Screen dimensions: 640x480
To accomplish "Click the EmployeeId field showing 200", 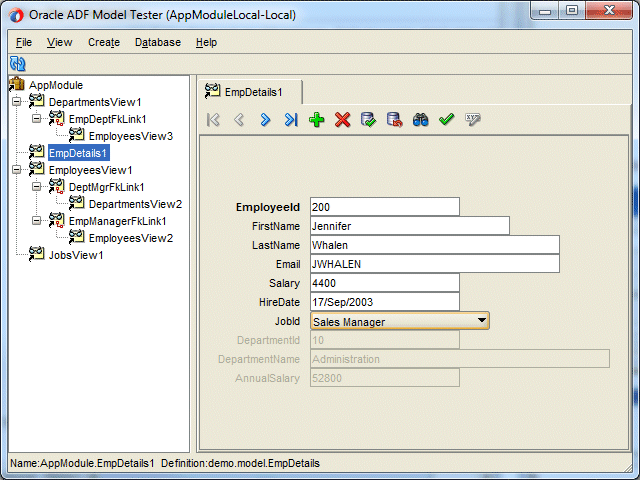I will 385,207.
